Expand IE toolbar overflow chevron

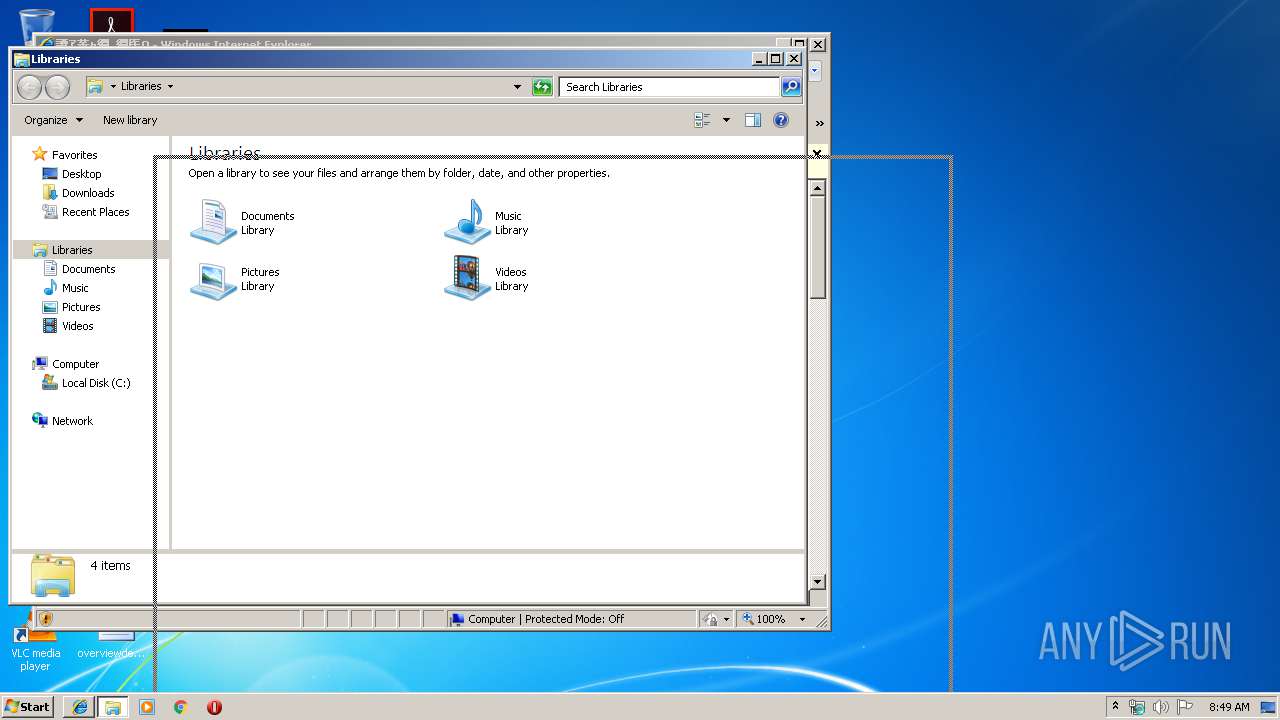(x=819, y=123)
